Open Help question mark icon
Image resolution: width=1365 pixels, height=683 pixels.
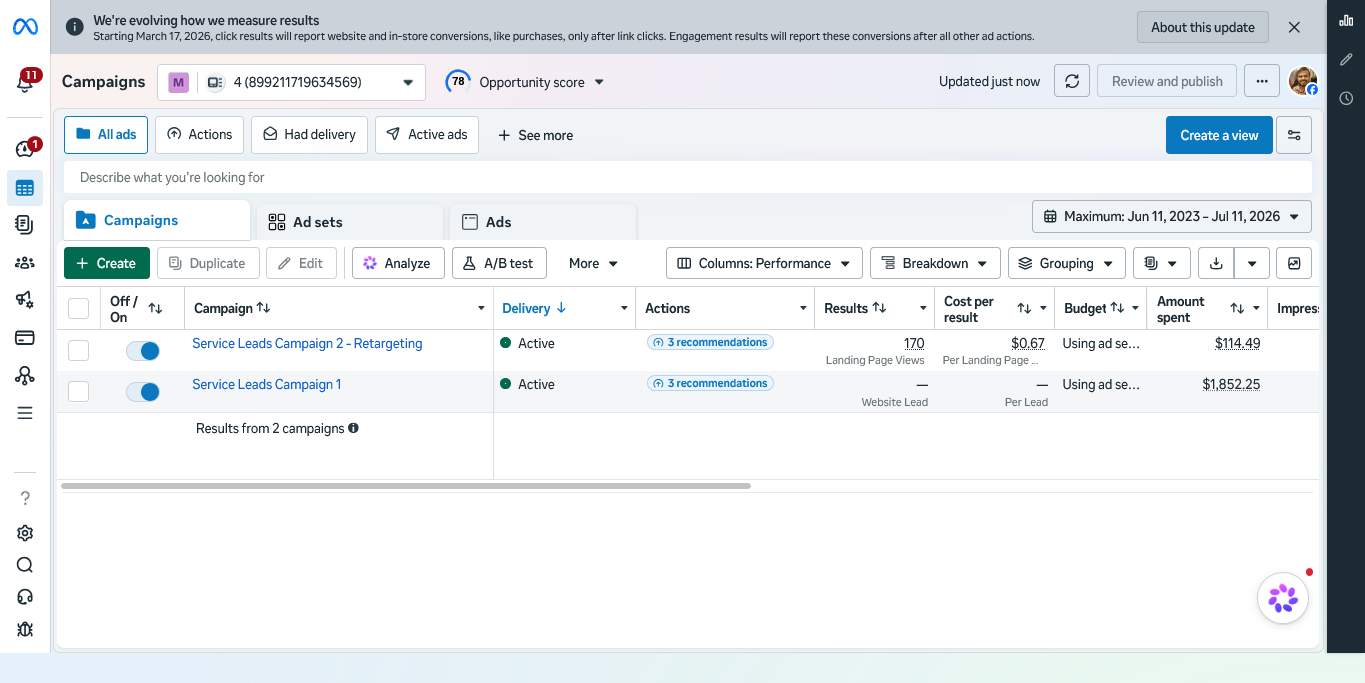click(25, 498)
